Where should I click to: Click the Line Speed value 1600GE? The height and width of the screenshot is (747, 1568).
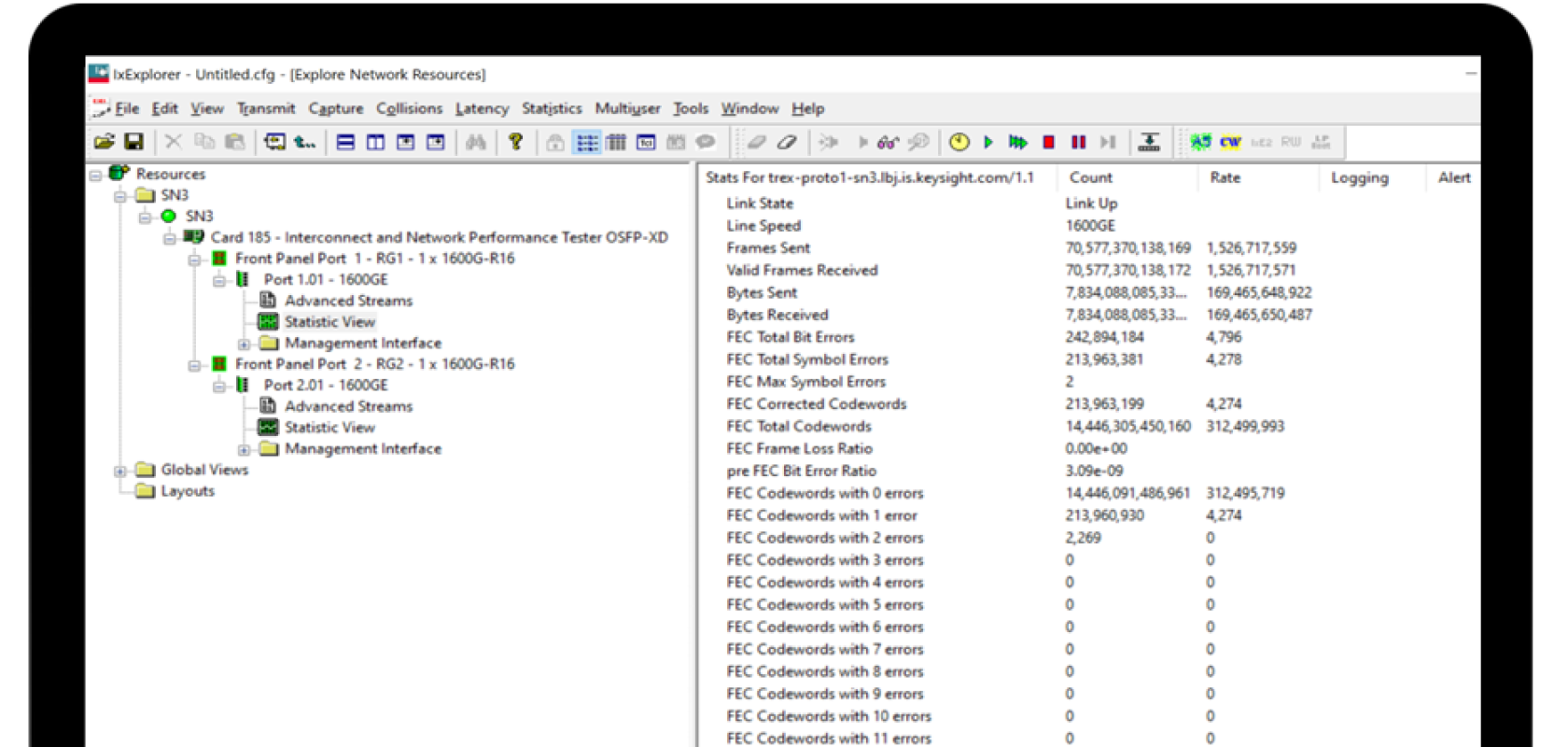pos(1090,226)
